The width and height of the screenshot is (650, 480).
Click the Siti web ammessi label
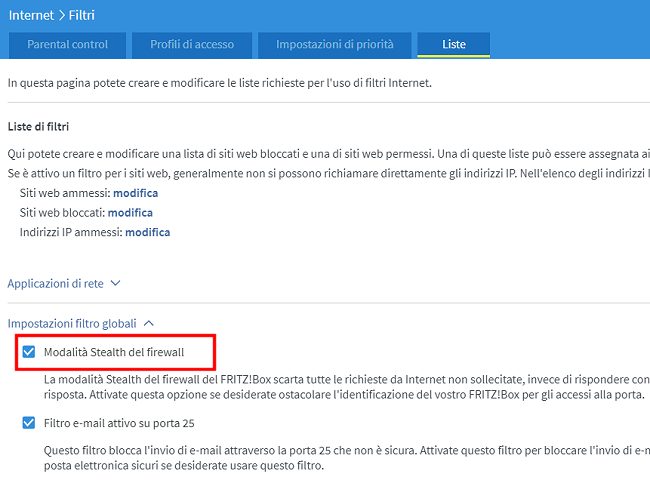[65, 193]
